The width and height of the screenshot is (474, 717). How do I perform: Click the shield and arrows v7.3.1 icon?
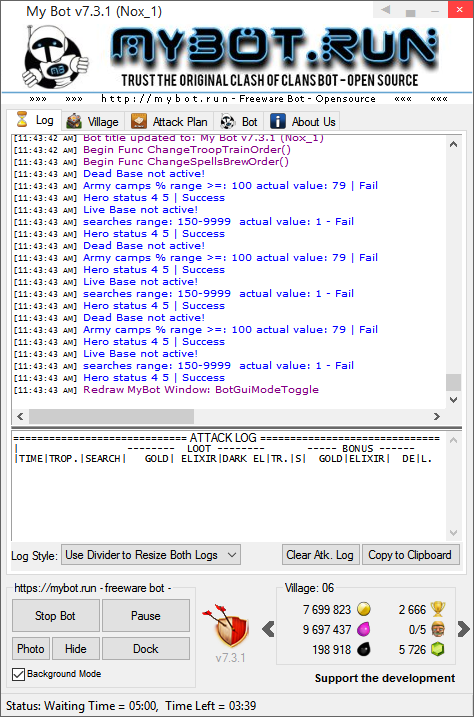tap(228, 626)
